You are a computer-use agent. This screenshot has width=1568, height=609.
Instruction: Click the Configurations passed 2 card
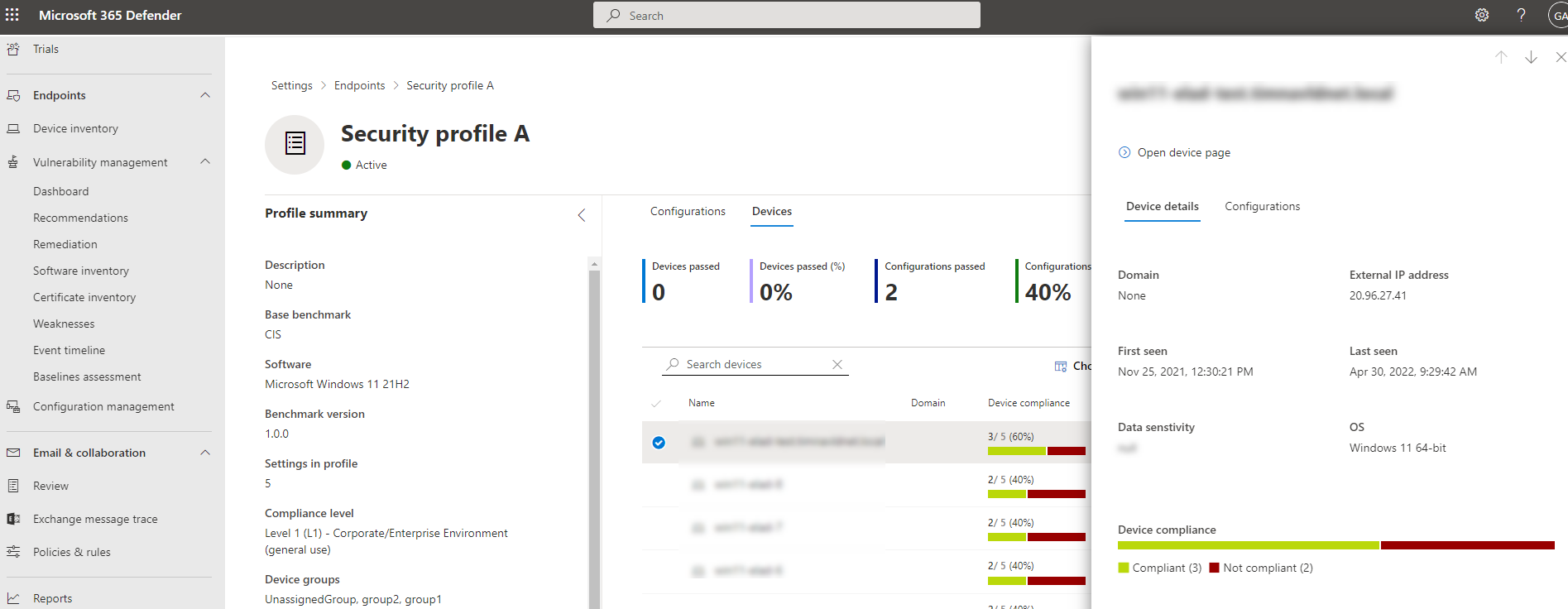coord(933,281)
